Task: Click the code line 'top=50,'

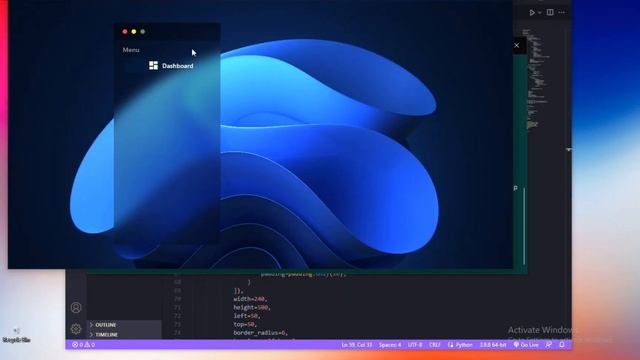Action: pos(245,324)
